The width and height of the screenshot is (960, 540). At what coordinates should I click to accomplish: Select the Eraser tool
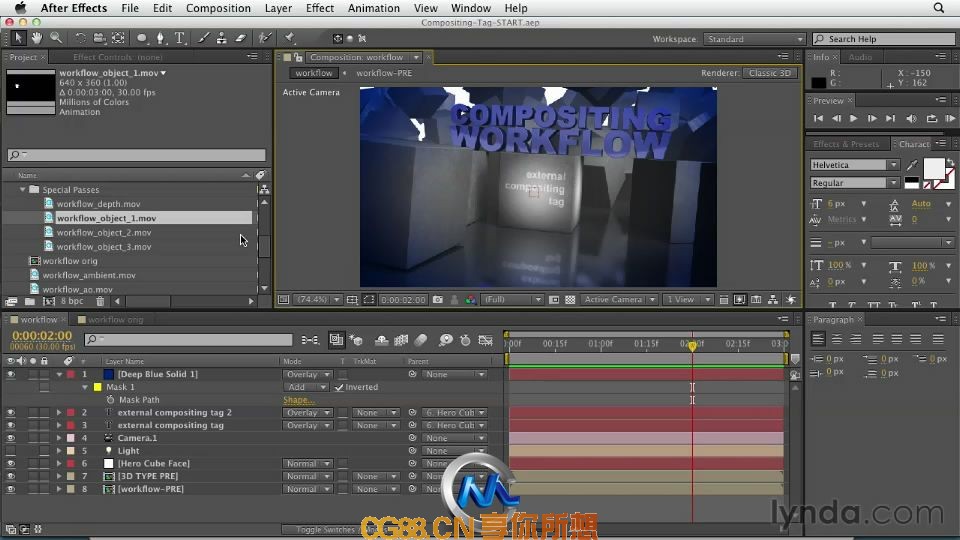(x=241, y=38)
